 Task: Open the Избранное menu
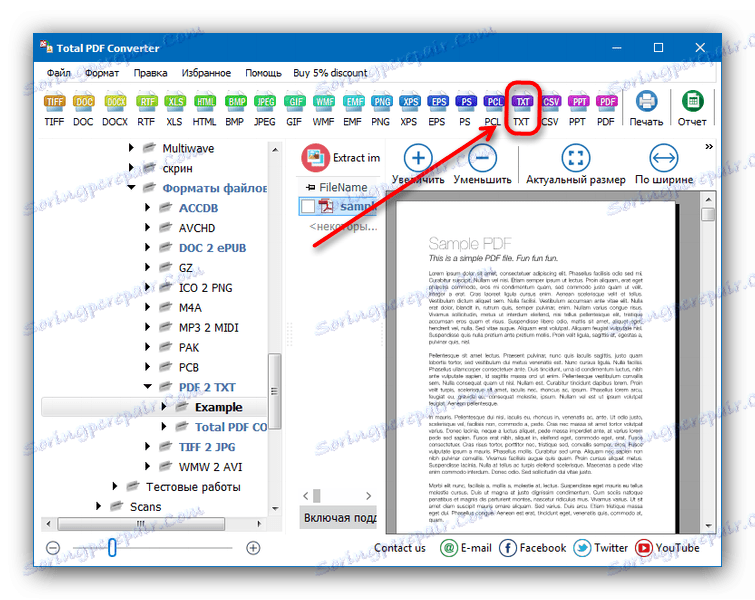(x=206, y=73)
